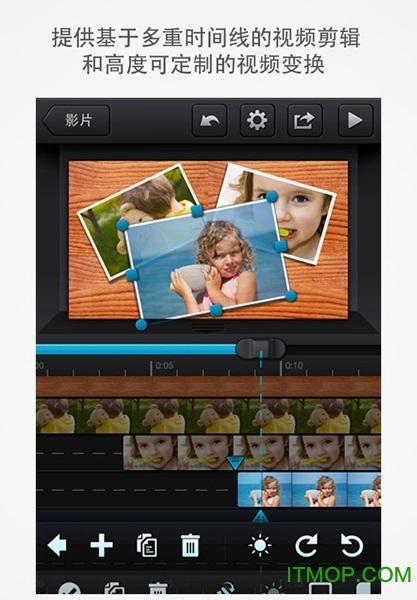This screenshot has height=600, width=417.
Task: Open brightness adjustment sun icon
Action: coord(260,545)
